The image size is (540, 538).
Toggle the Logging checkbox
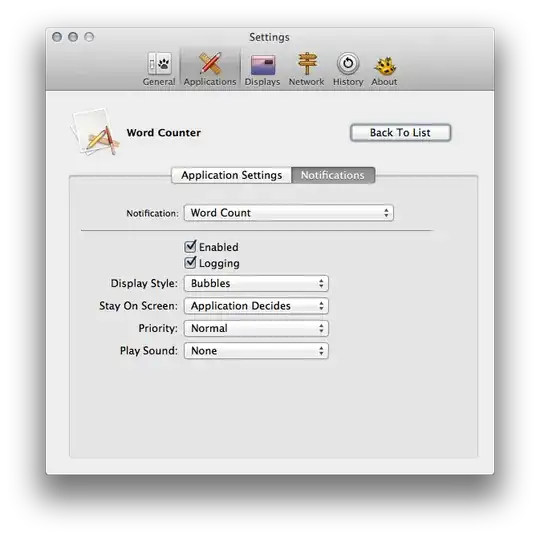pos(190,263)
